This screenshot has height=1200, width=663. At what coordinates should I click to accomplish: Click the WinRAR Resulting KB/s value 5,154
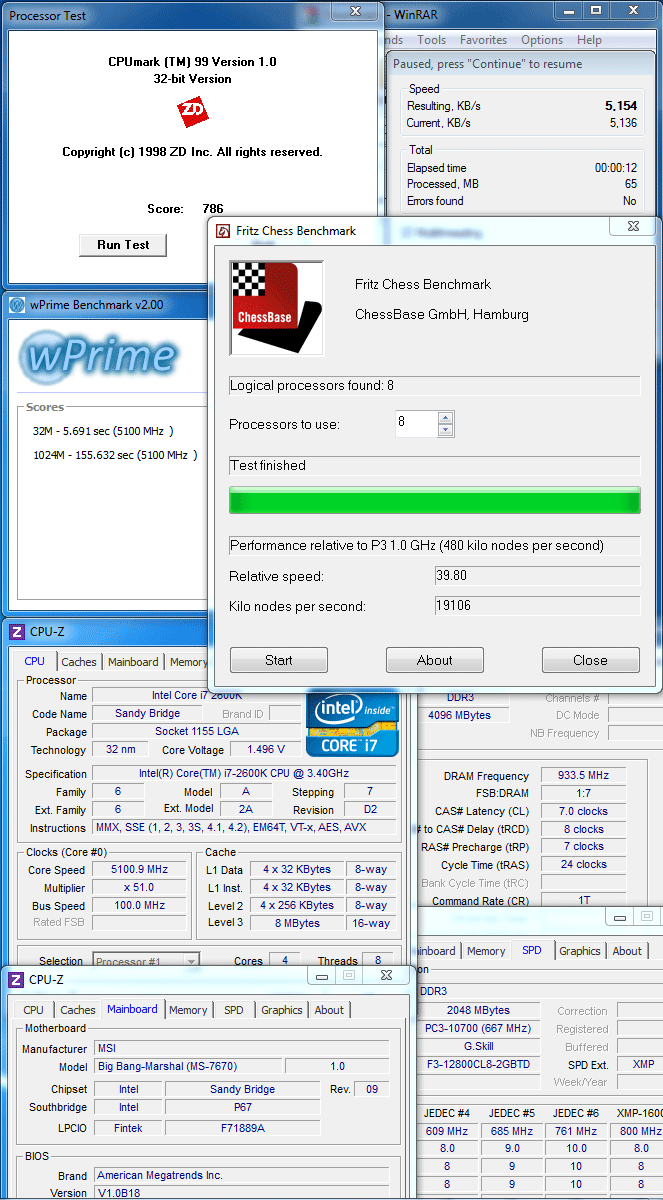click(621, 105)
